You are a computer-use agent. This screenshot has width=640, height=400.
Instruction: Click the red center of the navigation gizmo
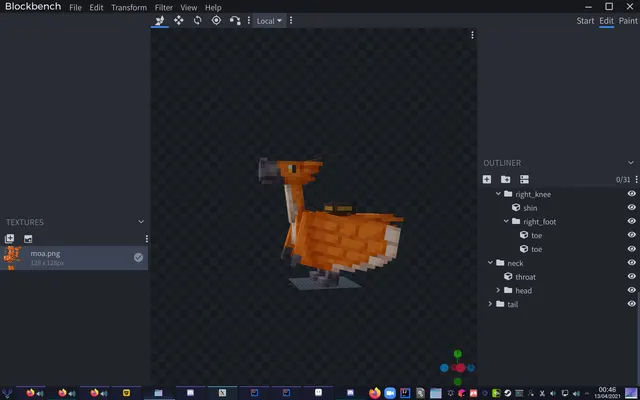460,368
